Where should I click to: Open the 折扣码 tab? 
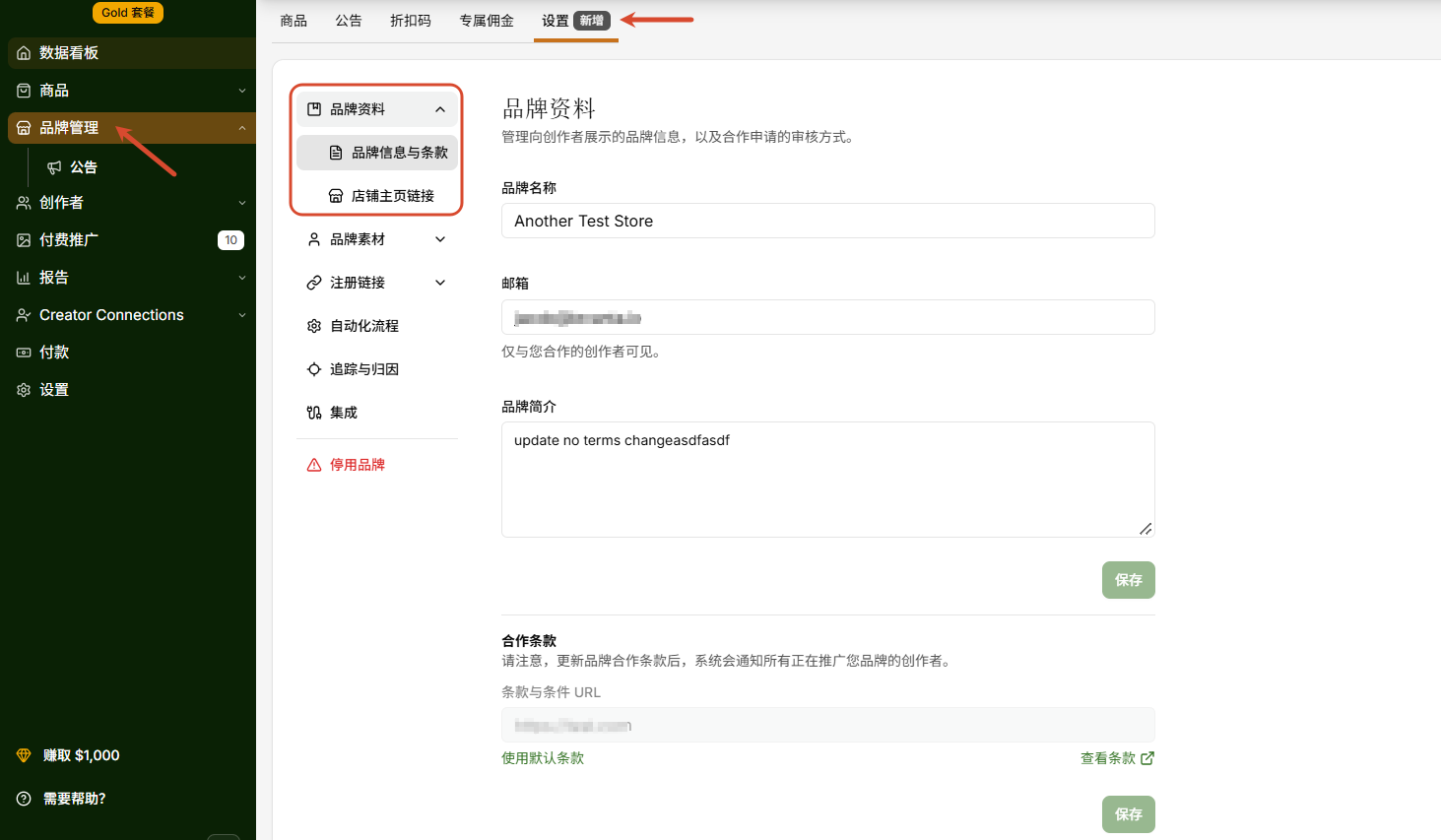tap(411, 21)
